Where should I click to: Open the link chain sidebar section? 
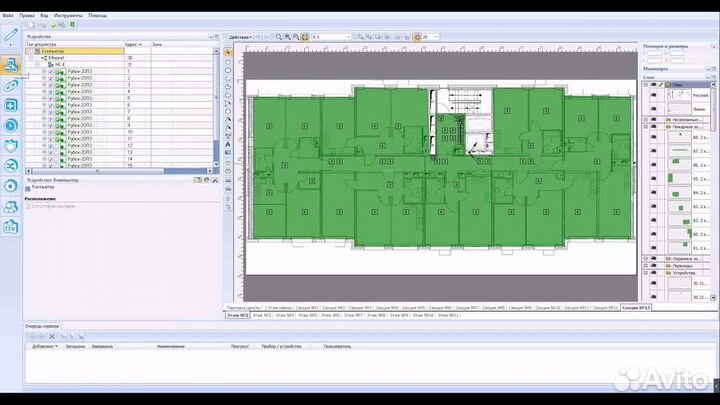pyautogui.click(x=11, y=88)
